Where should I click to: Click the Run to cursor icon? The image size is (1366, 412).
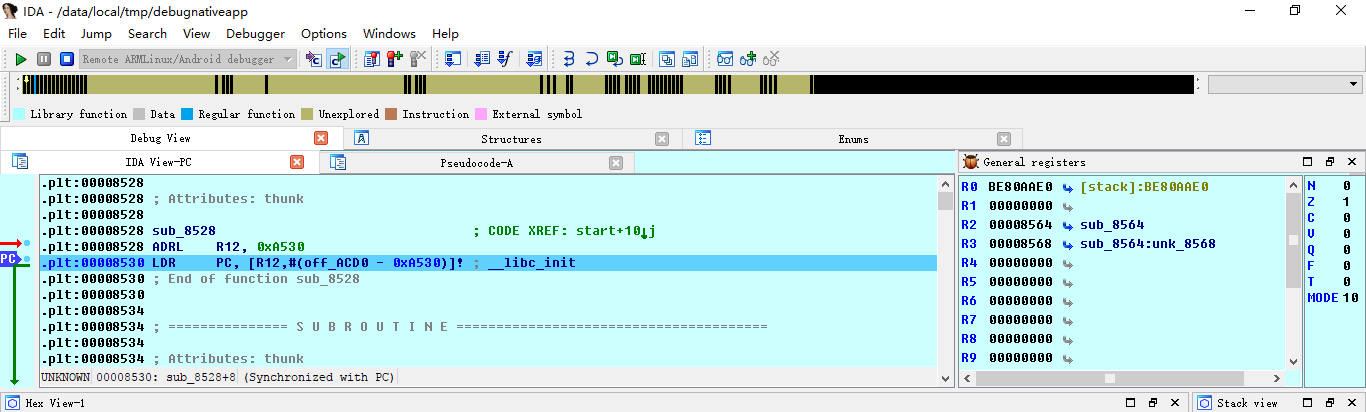pos(614,59)
